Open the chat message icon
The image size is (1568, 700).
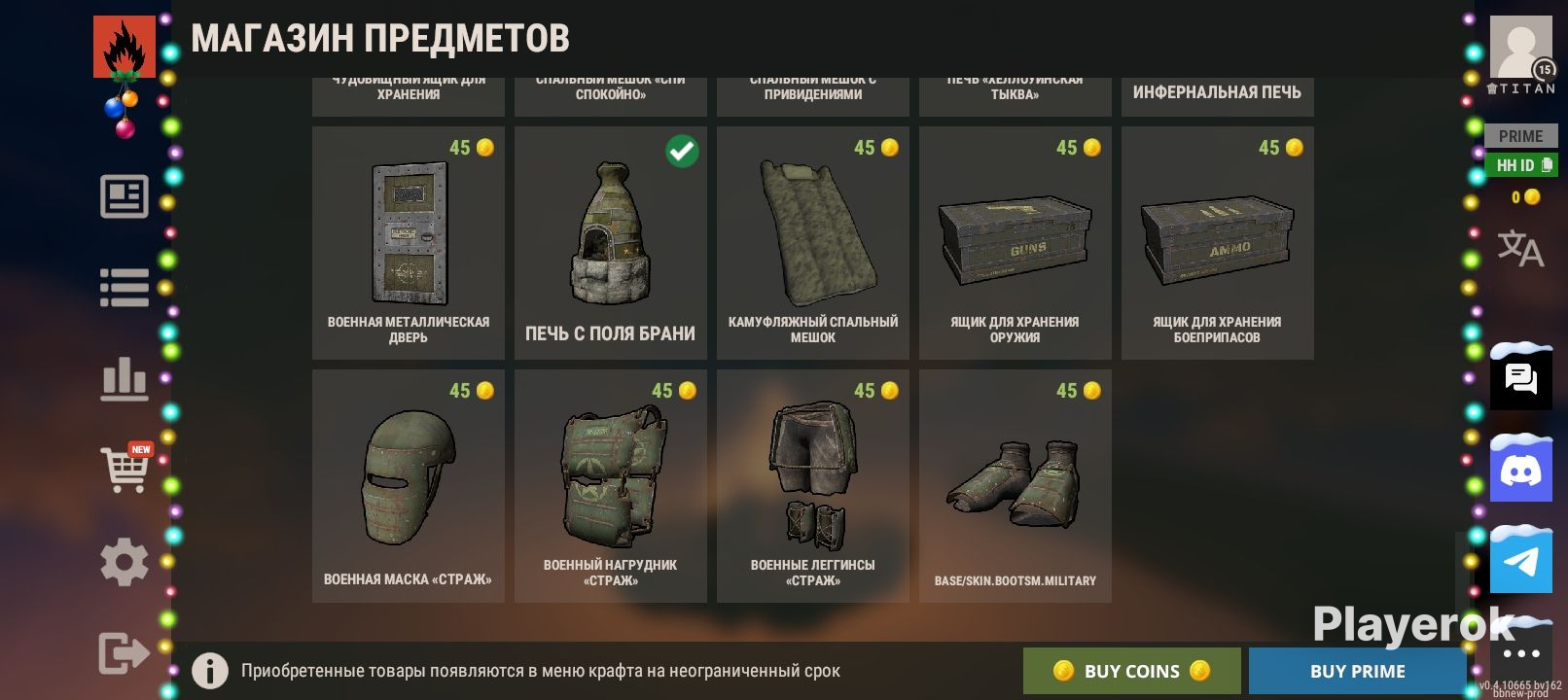(x=1521, y=378)
